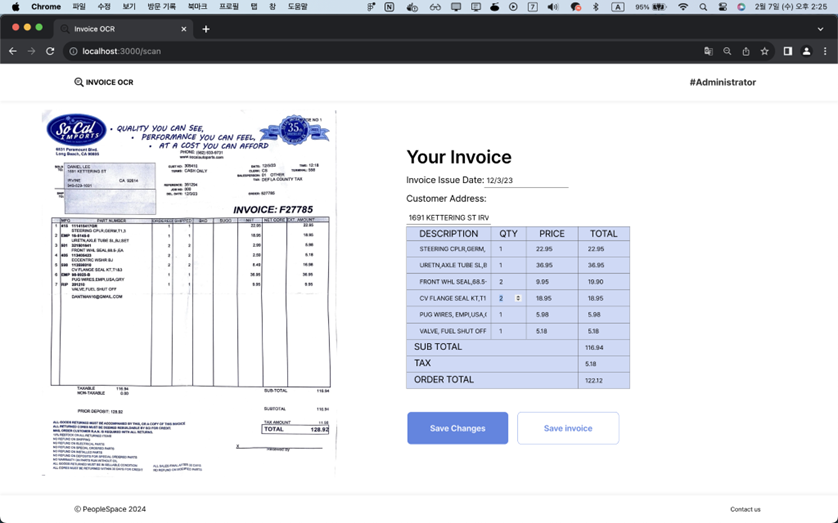Click the menu bar date and time
Image resolution: width=838 pixels, height=523 pixels.
790,7
